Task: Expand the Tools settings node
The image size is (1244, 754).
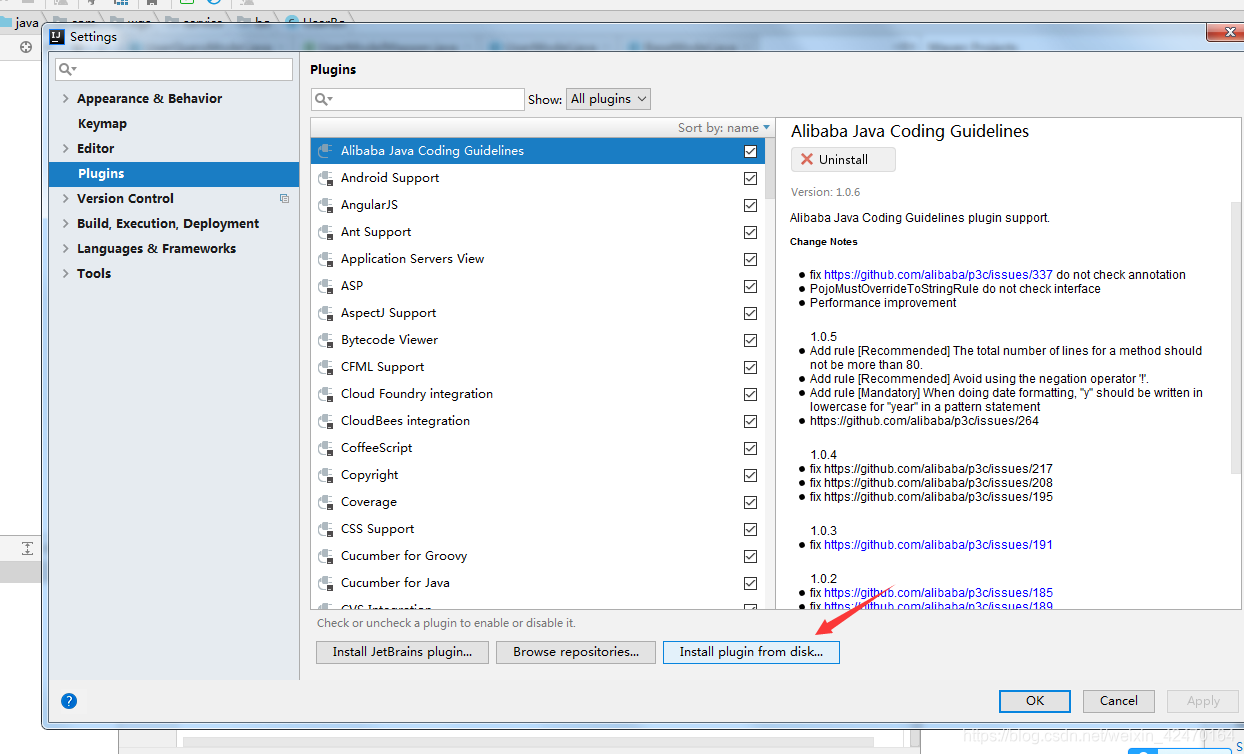Action: pyautogui.click(x=66, y=273)
